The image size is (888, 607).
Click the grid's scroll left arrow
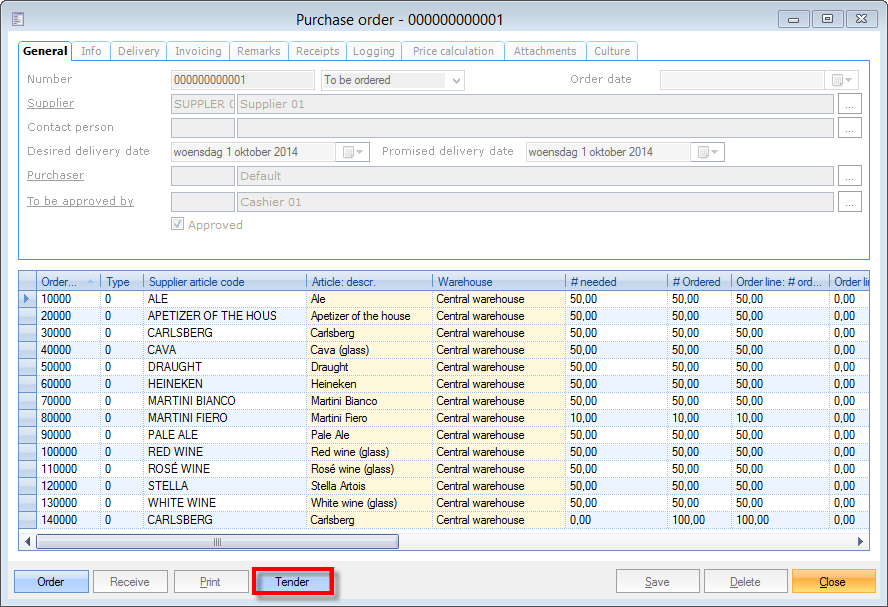pos(28,542)
